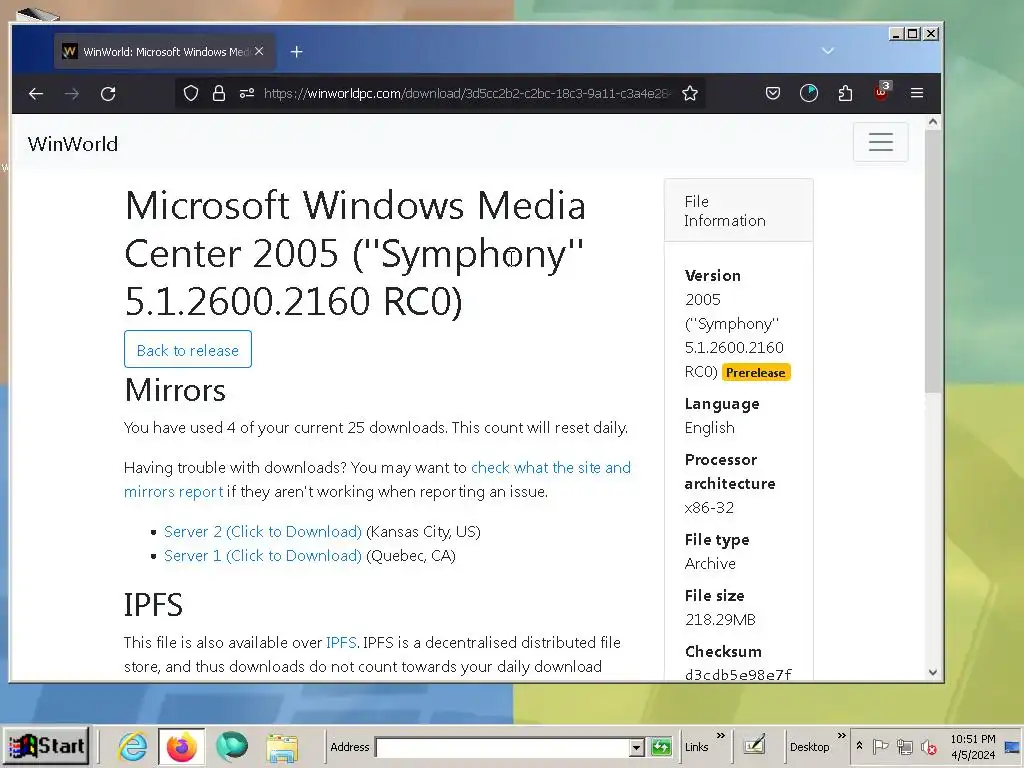
Task: Click the taskbar Address input field
Action: tap(502, 747)
